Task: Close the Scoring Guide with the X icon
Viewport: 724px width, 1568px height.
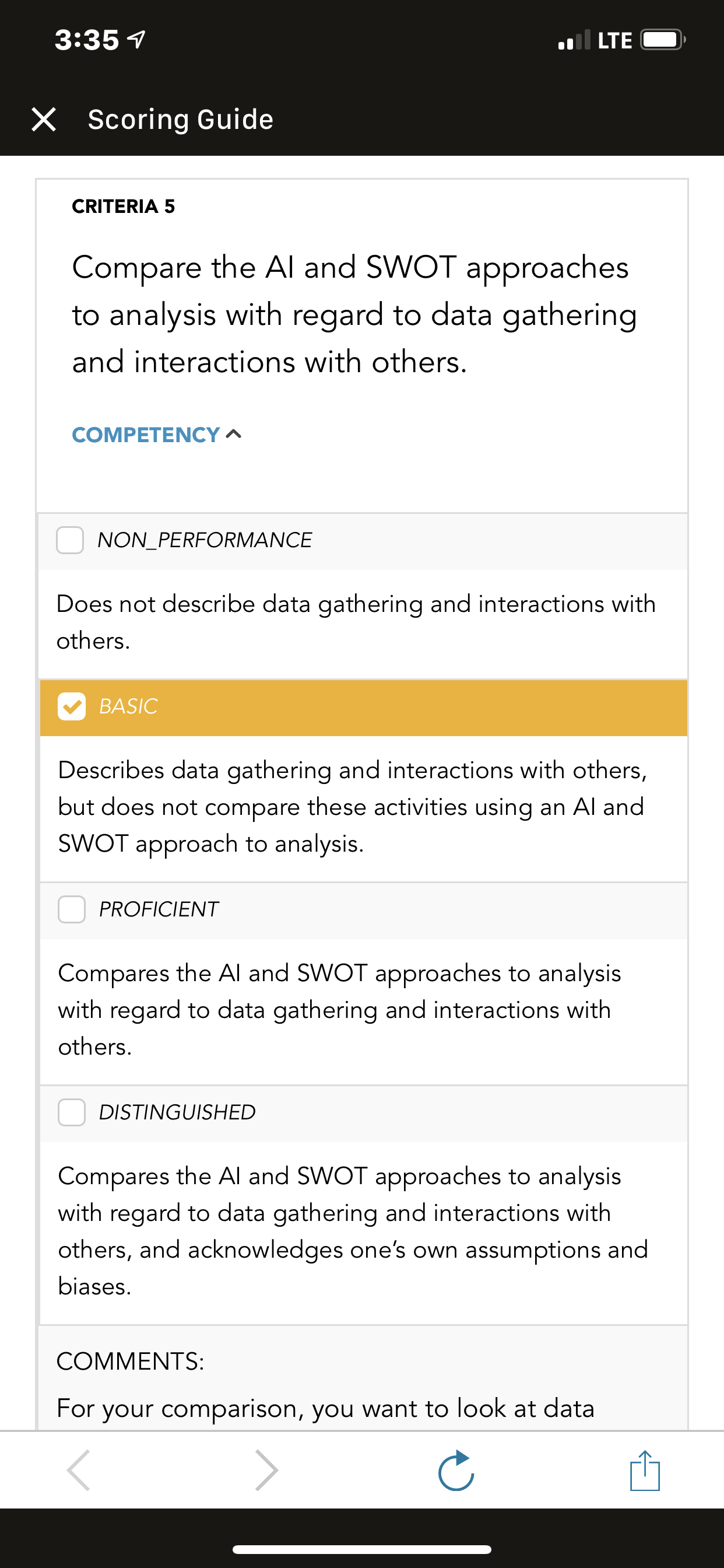Action: (x=44, y=120)
